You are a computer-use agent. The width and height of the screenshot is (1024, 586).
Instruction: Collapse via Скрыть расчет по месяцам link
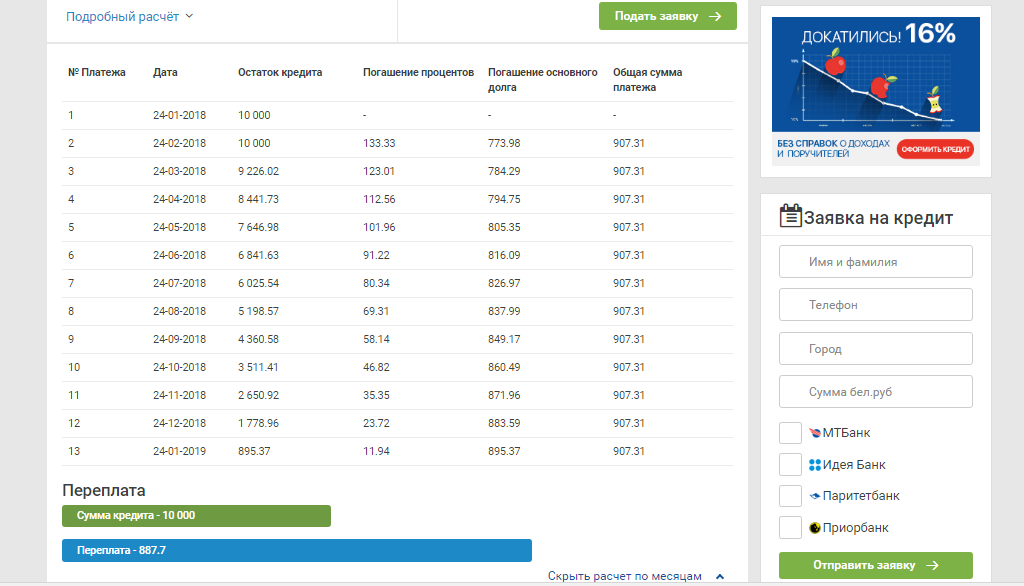(x=635, y=576)
